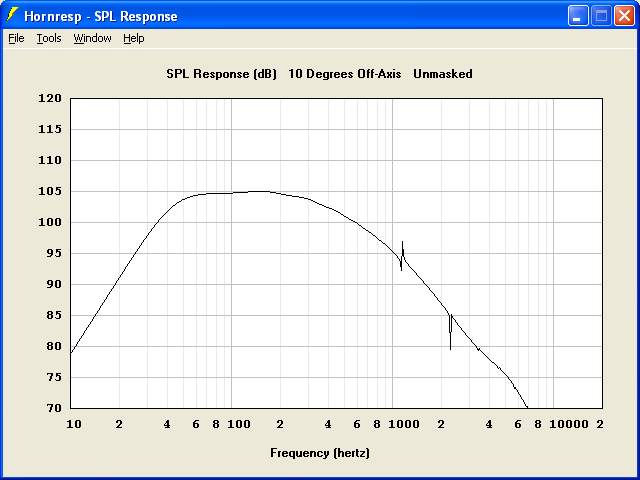Click the dip on the curve near 2300 Hz
This screenshot has width=640, height=480.
[x=450, y=331]
